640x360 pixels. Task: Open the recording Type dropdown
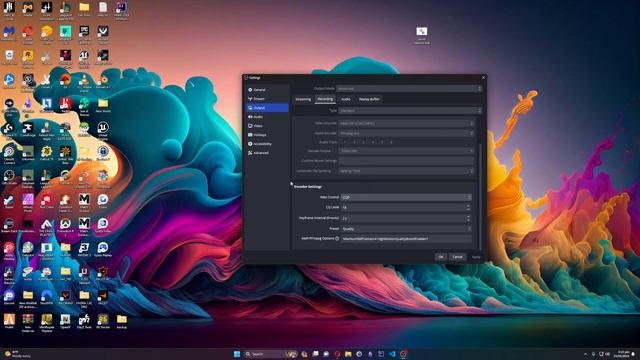[410, 111]
